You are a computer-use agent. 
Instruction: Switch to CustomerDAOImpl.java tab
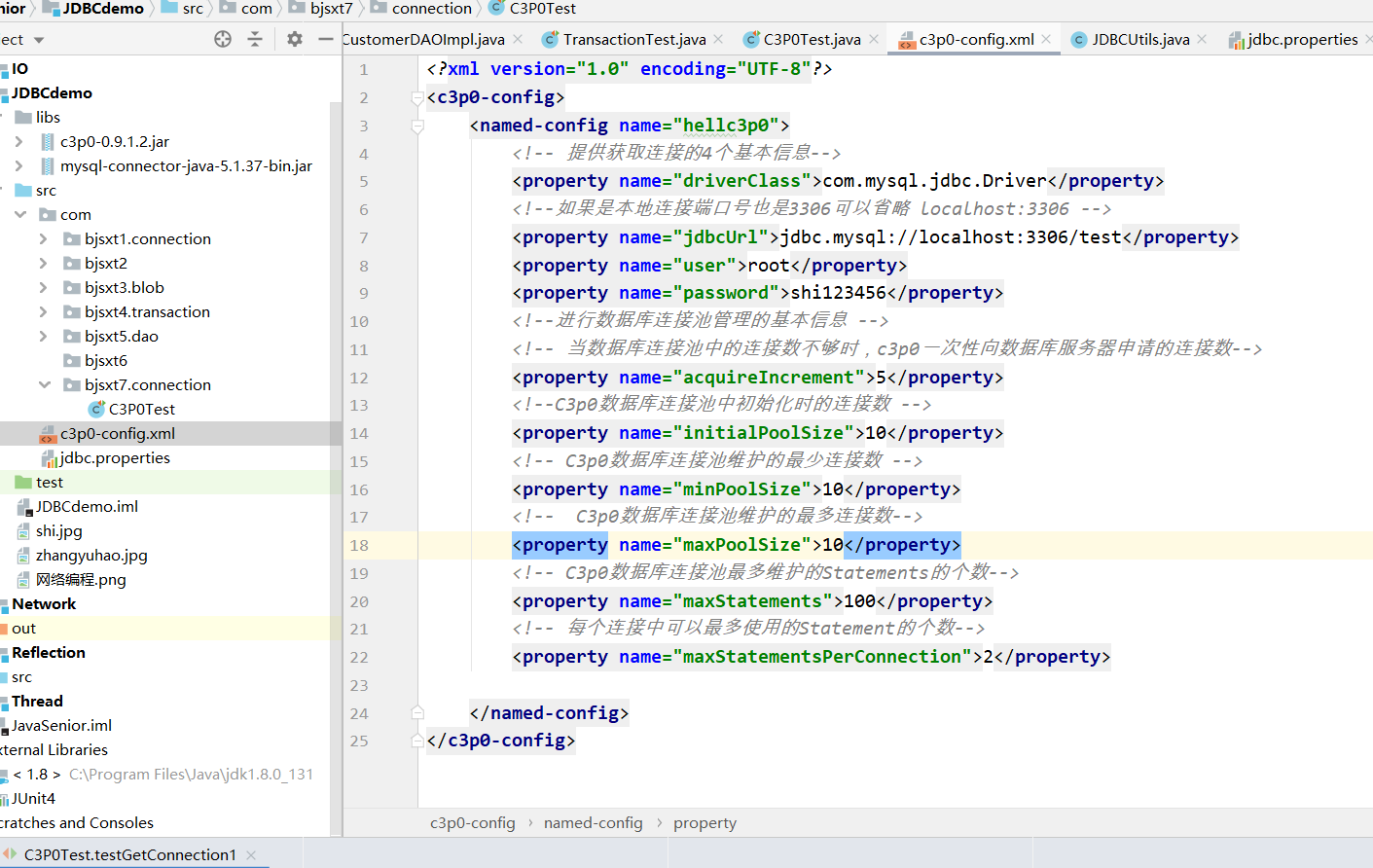point(423,39)
